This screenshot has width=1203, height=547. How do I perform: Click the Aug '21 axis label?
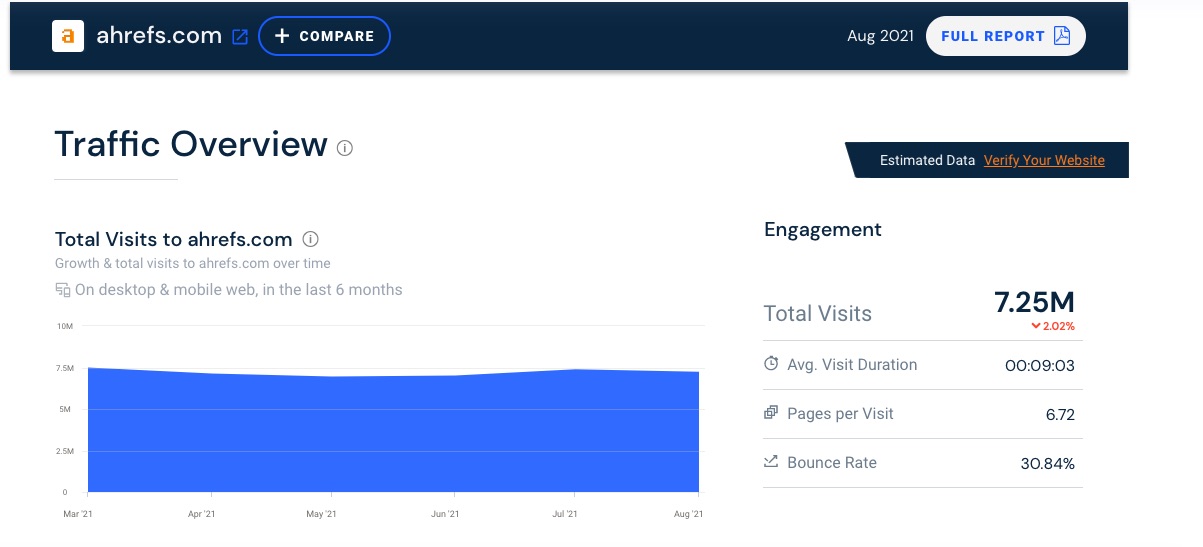coord(690,514)
